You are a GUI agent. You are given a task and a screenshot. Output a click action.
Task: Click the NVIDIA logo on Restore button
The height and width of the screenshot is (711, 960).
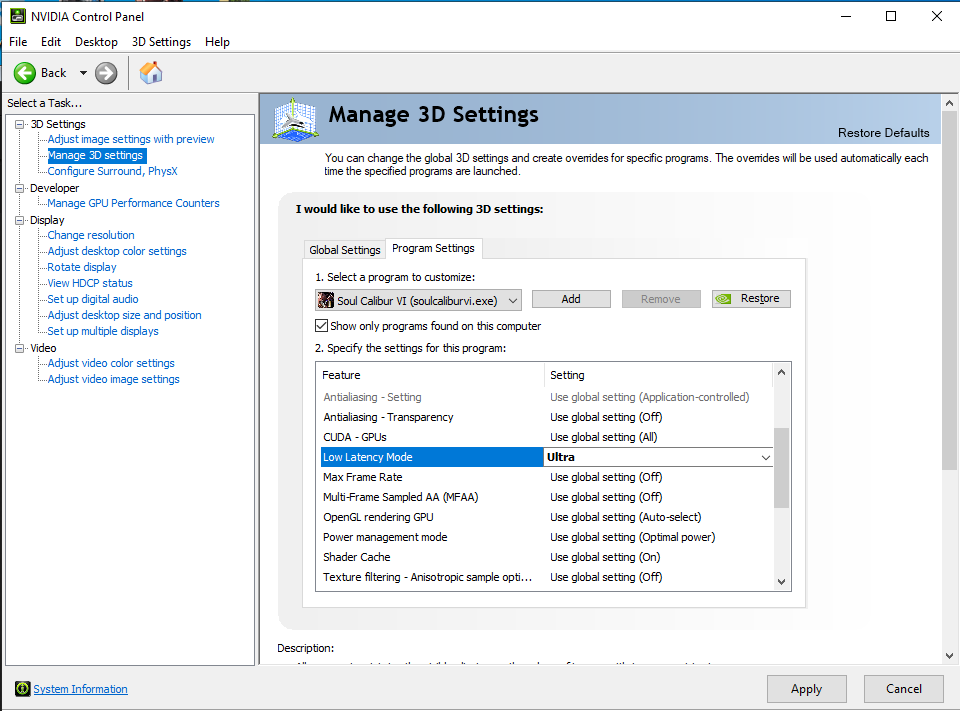coord(725,299)
